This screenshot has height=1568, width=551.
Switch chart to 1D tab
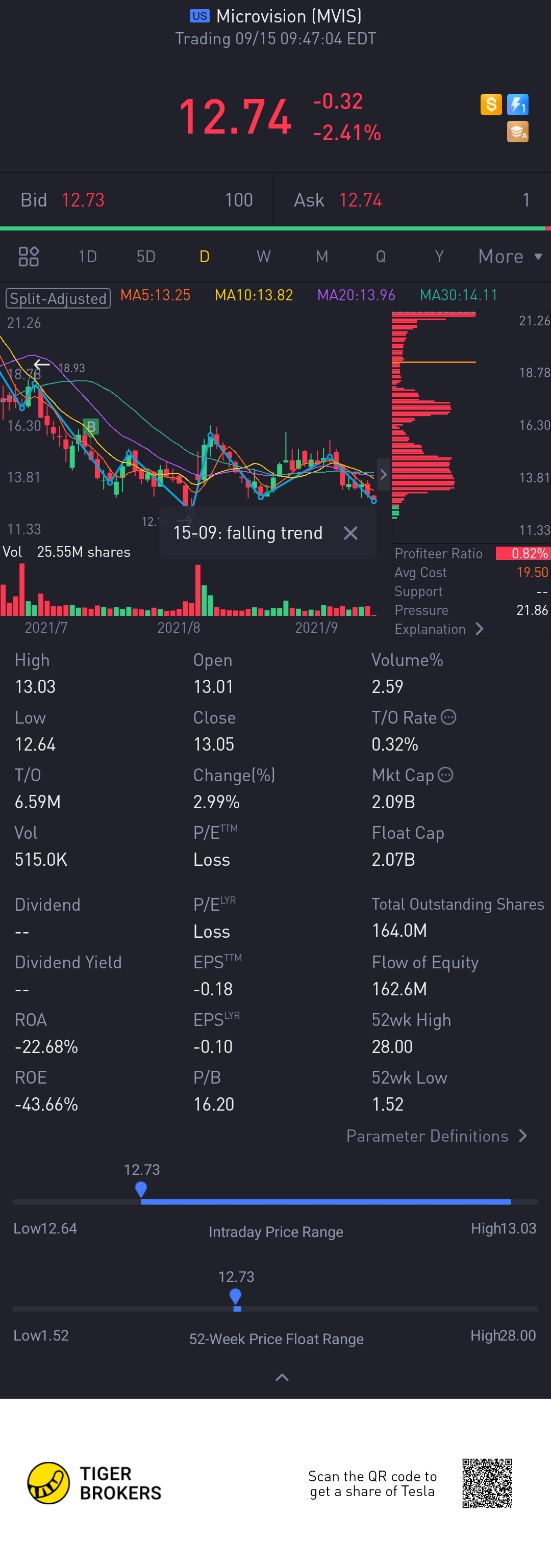coord(88,256)
